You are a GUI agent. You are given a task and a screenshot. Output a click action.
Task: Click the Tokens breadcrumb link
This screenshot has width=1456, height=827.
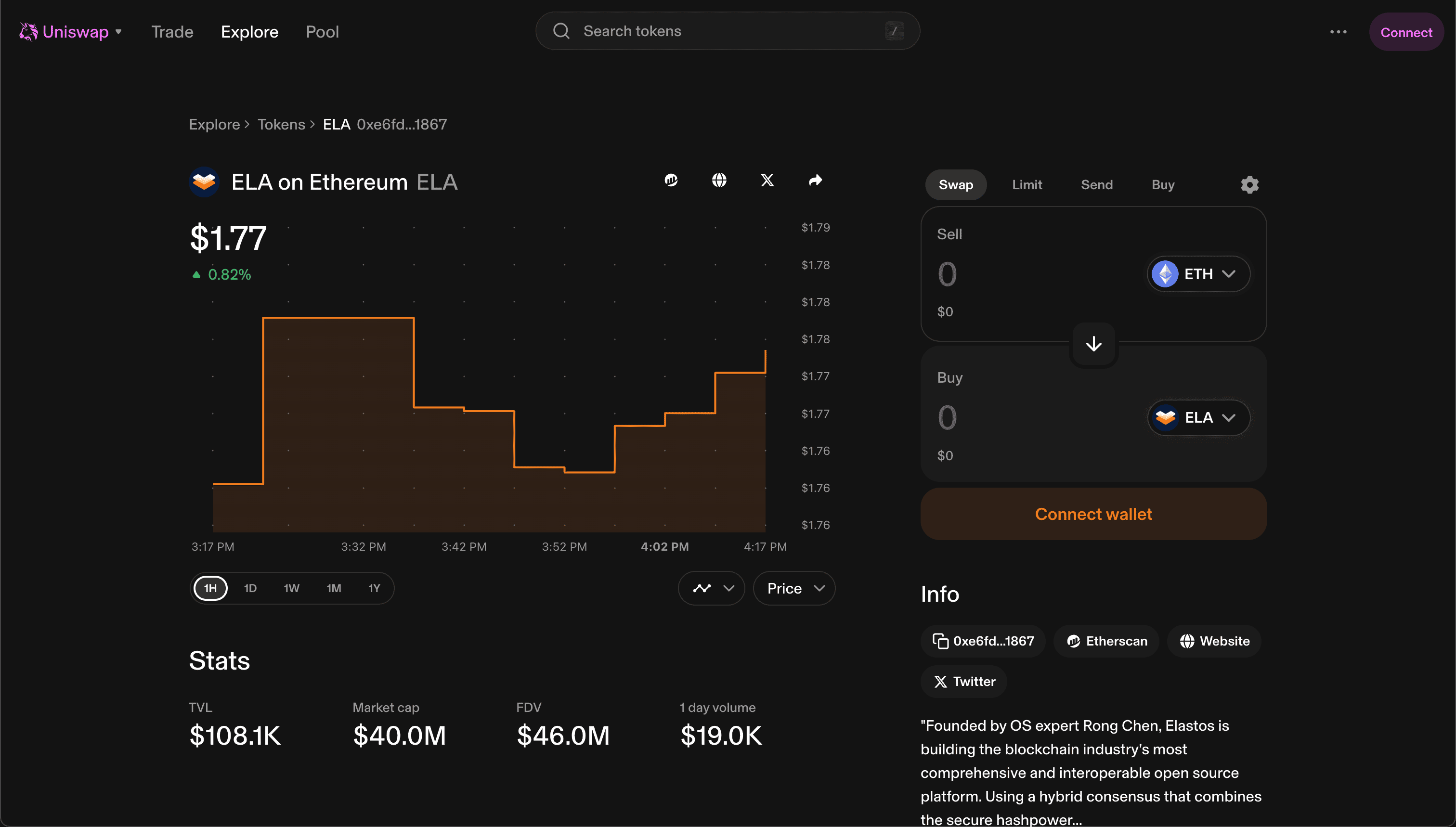[x=281, y=124]
